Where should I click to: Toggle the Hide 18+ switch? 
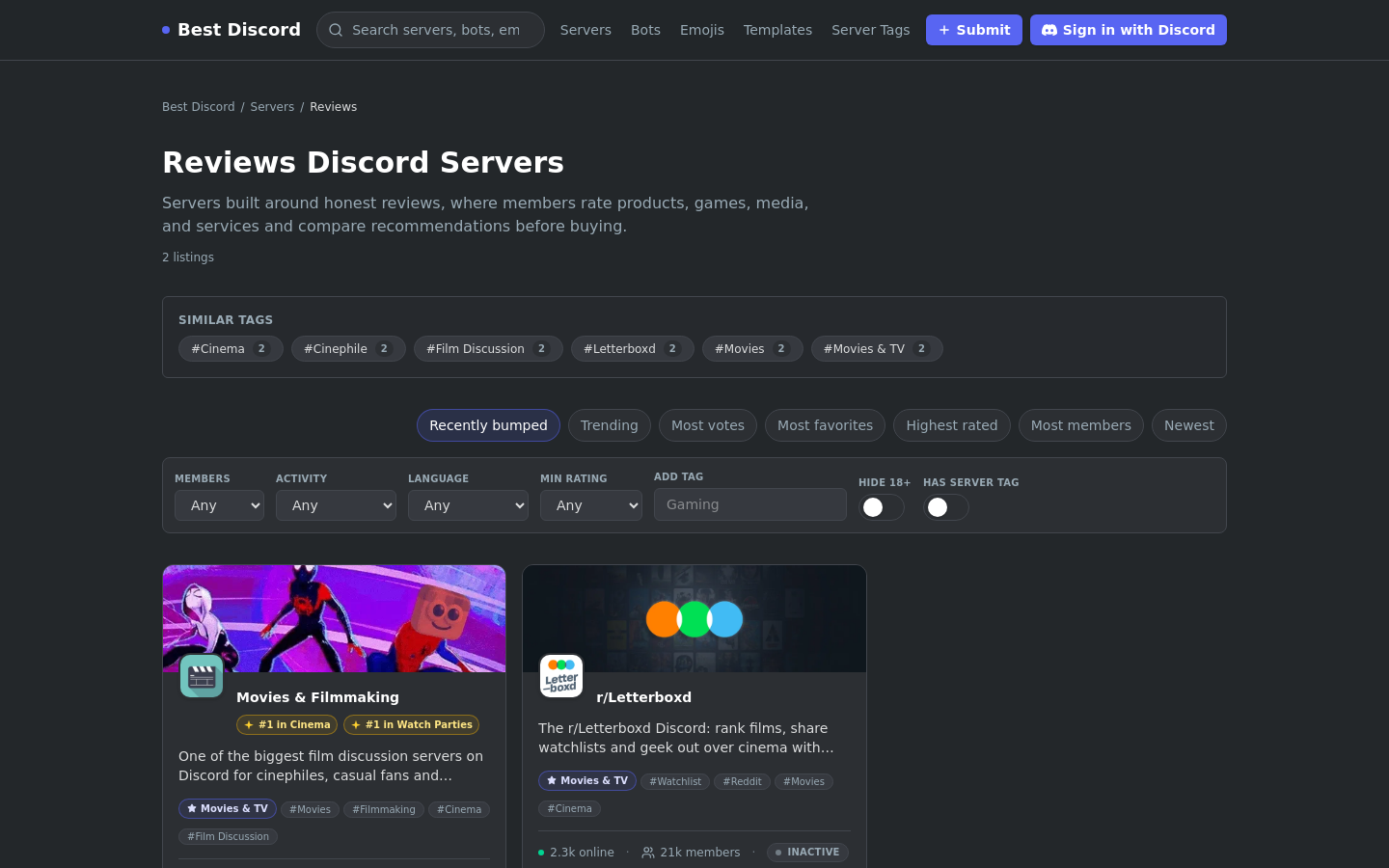point(882,507)
